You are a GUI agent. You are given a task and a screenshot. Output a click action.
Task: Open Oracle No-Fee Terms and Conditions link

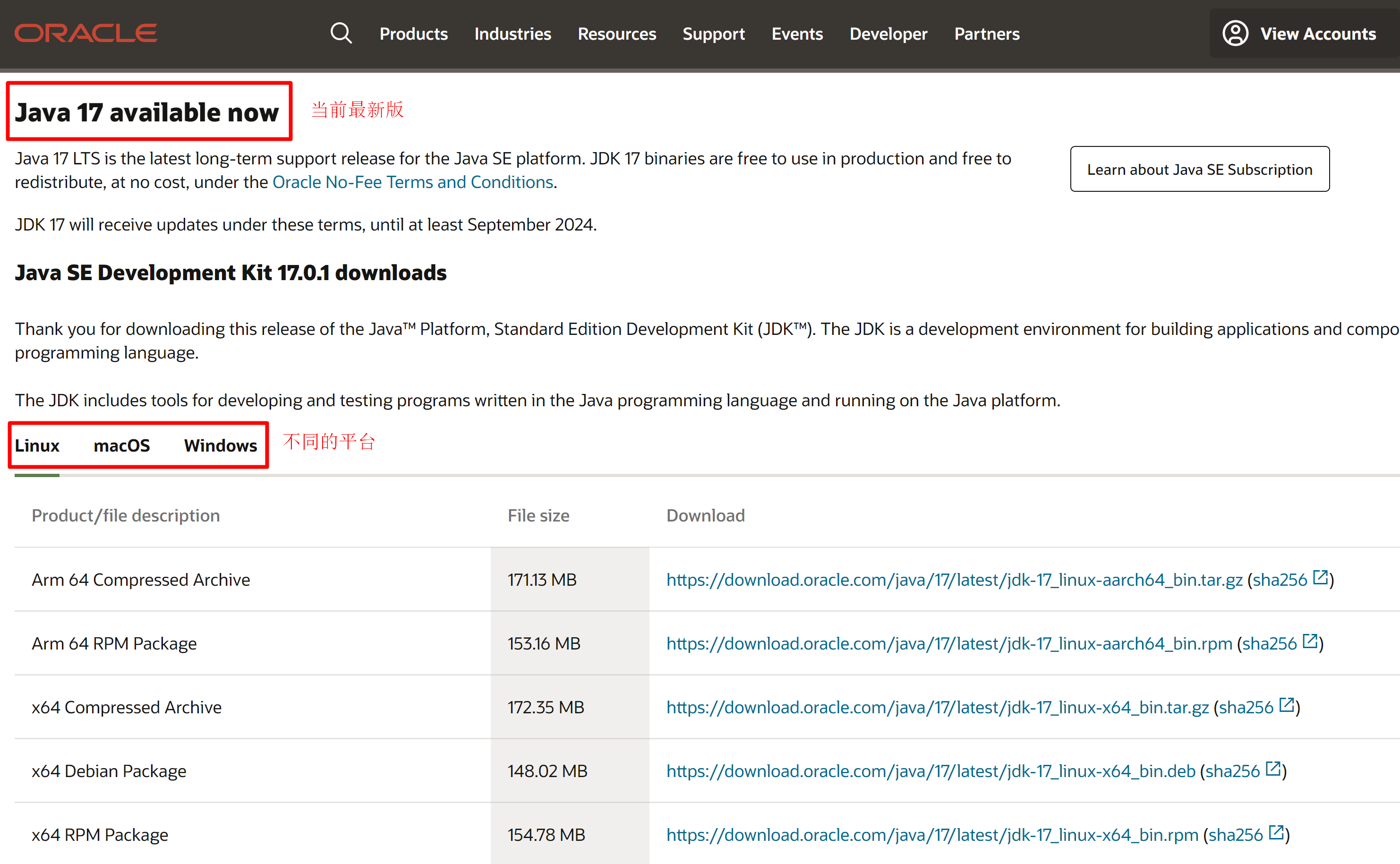point(412,182)
